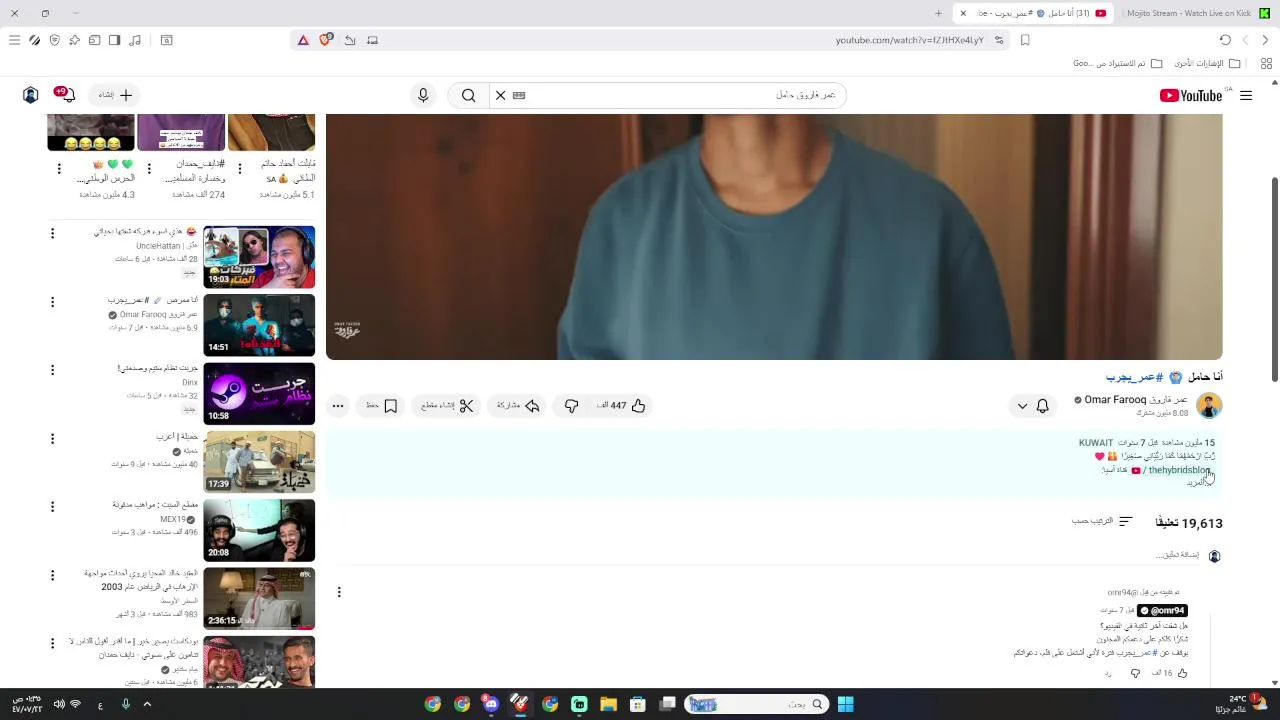Image resolution: width=1280 pixels, height=720 pixels.
Task: Open Brave Shields lion icon
Action: click(325, 40)
